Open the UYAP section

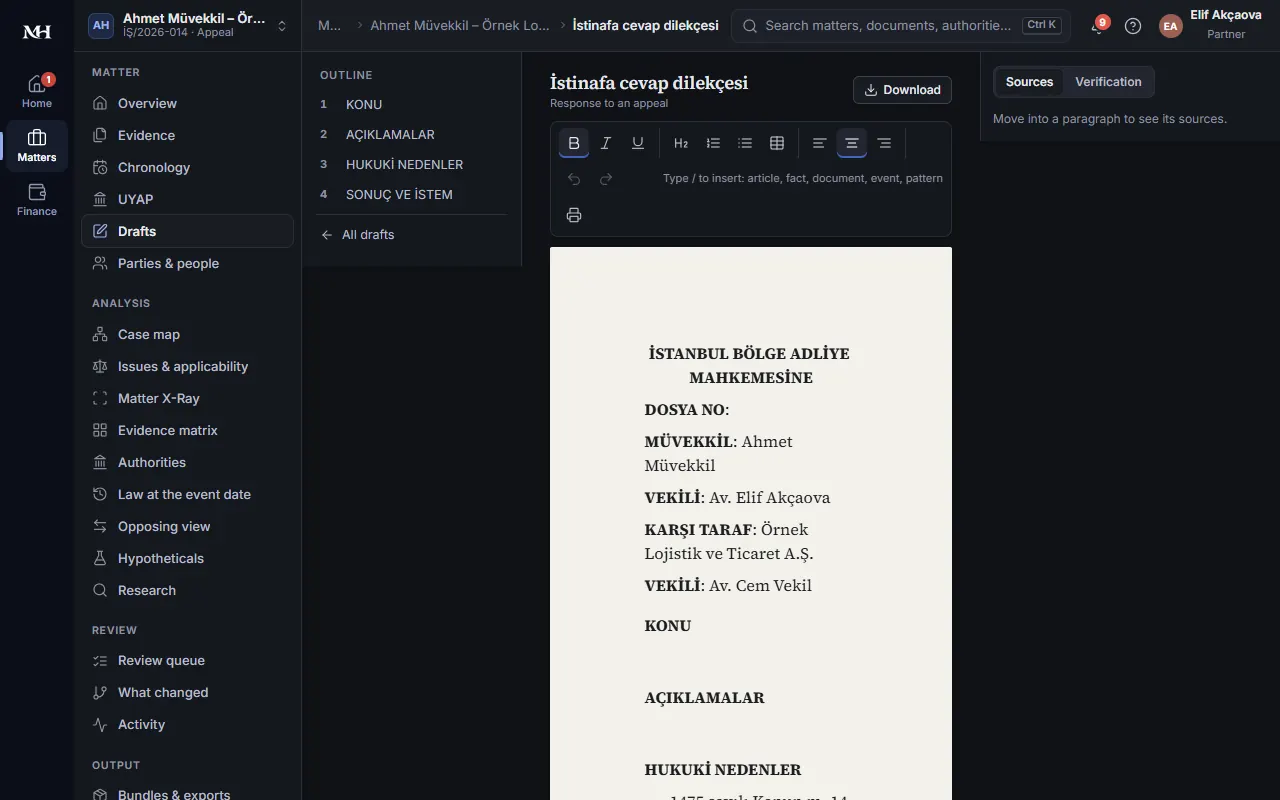[x=187, y=199]
